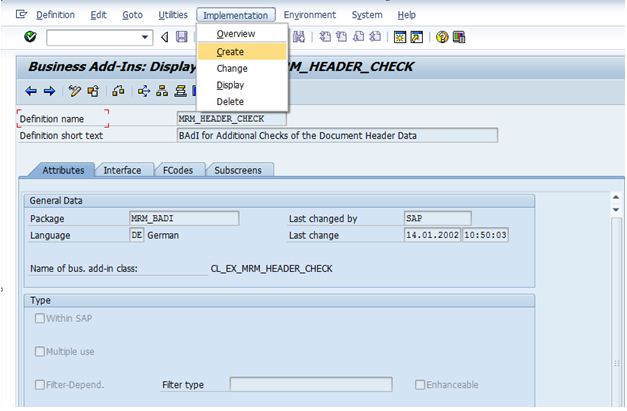Click the command field history arrow
Screen dimensions: 627x411
point(146,37)
